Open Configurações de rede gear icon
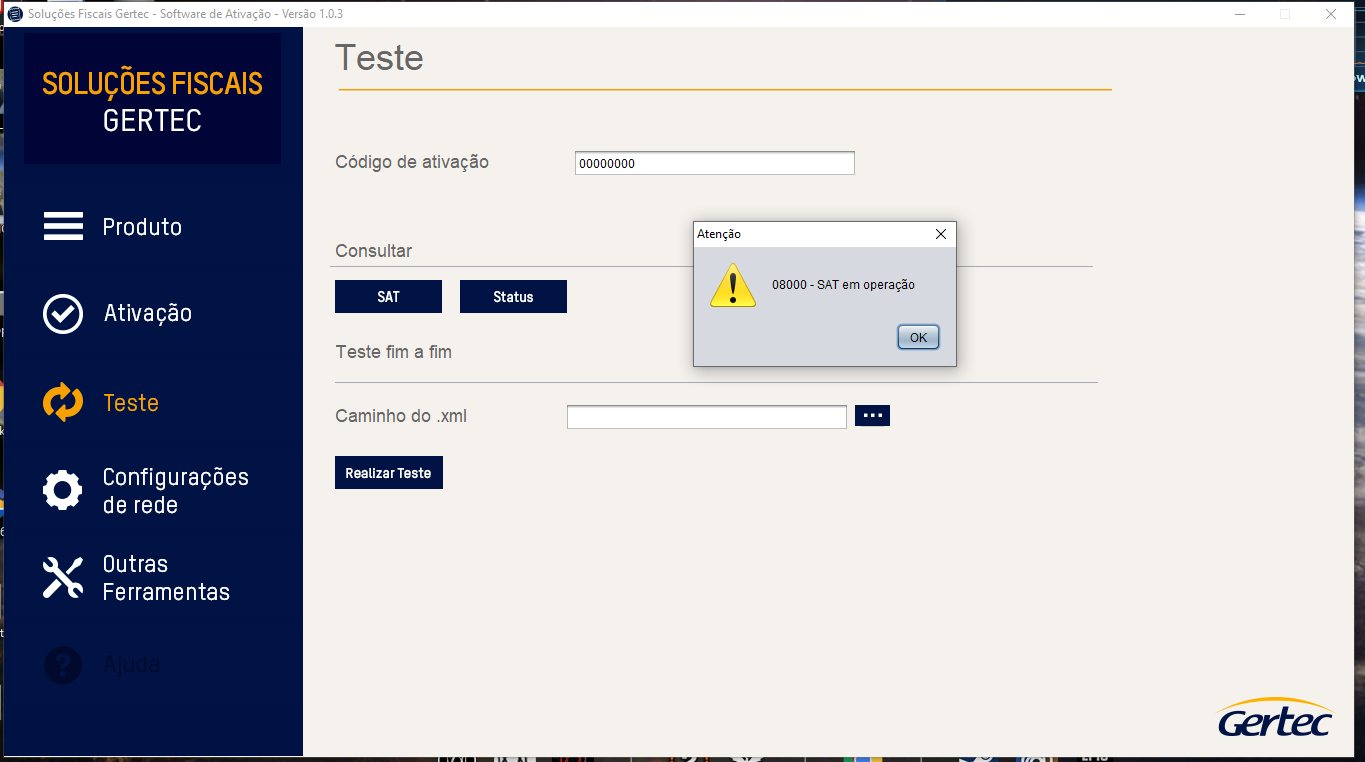The height and width of the screenshot is (762, 1365). click(x=63, y=490)
